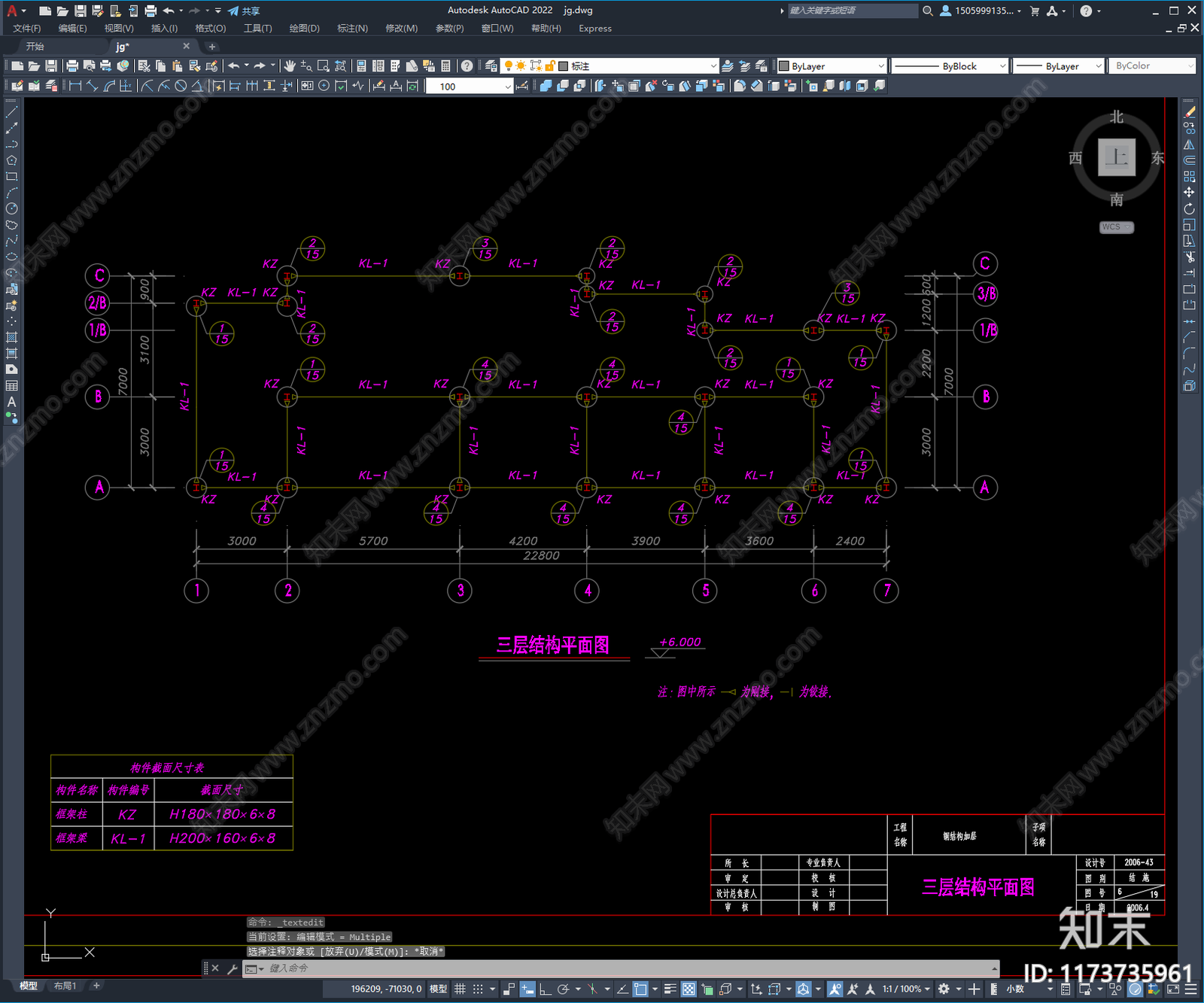Open the QuickCalc calculator icon
1204x1003 pixels.
click(445, 66)
